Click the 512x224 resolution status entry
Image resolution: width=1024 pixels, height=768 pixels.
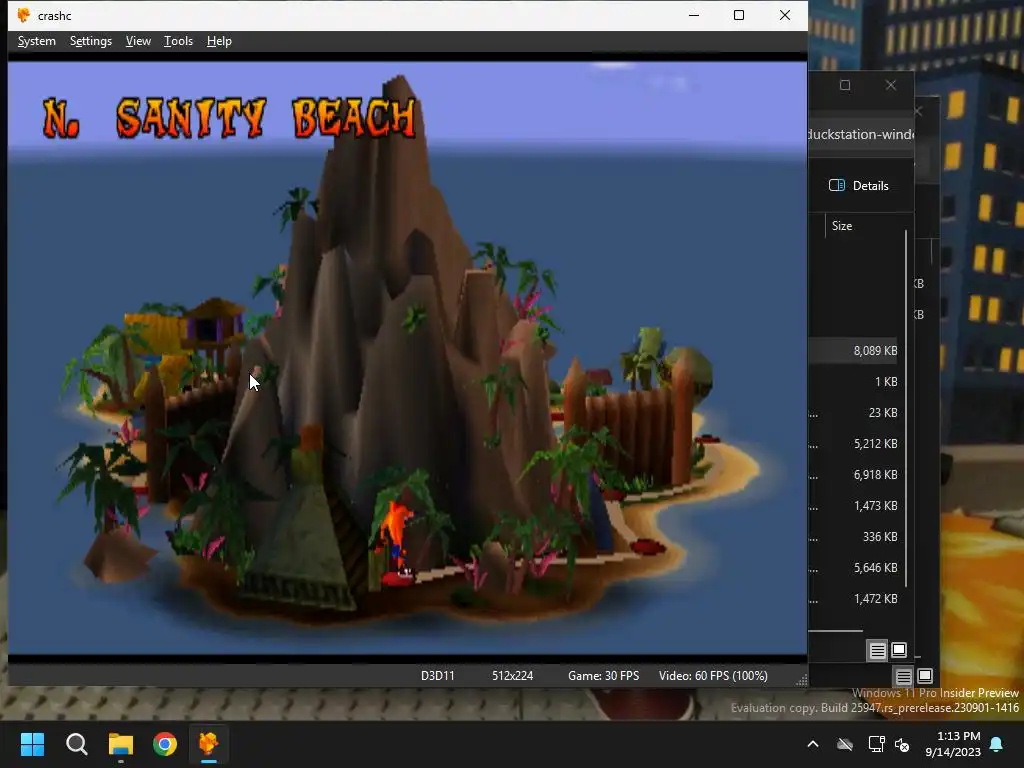[513, 676]
